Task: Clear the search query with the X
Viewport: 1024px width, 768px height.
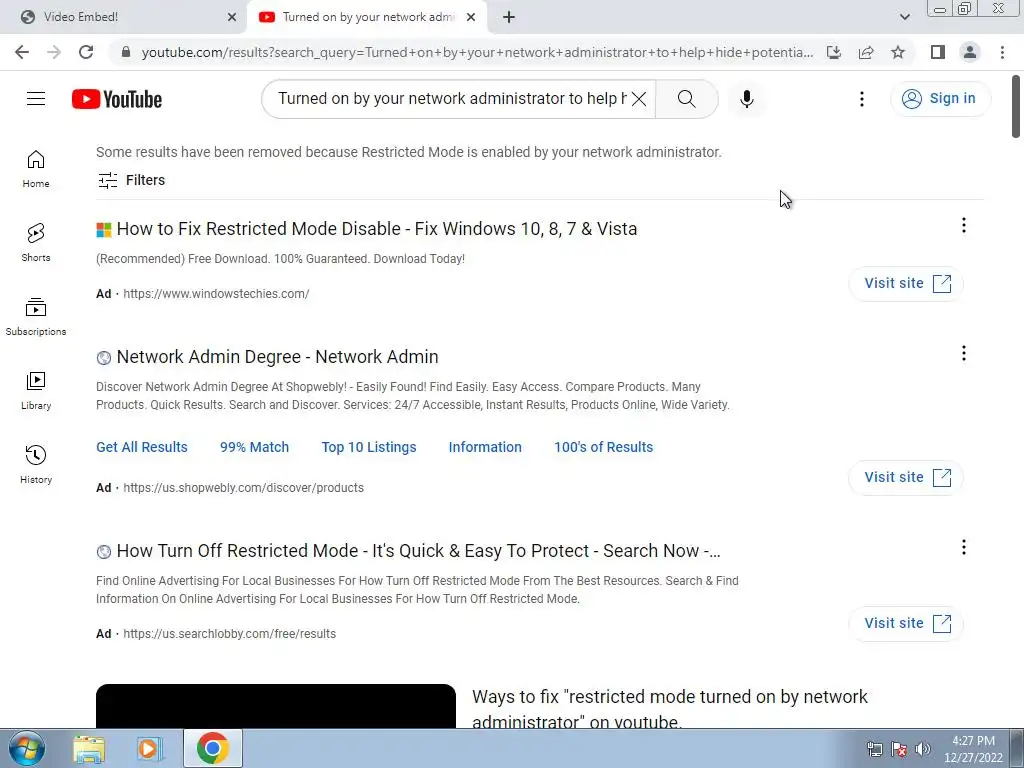Action: tap(639, 99)
